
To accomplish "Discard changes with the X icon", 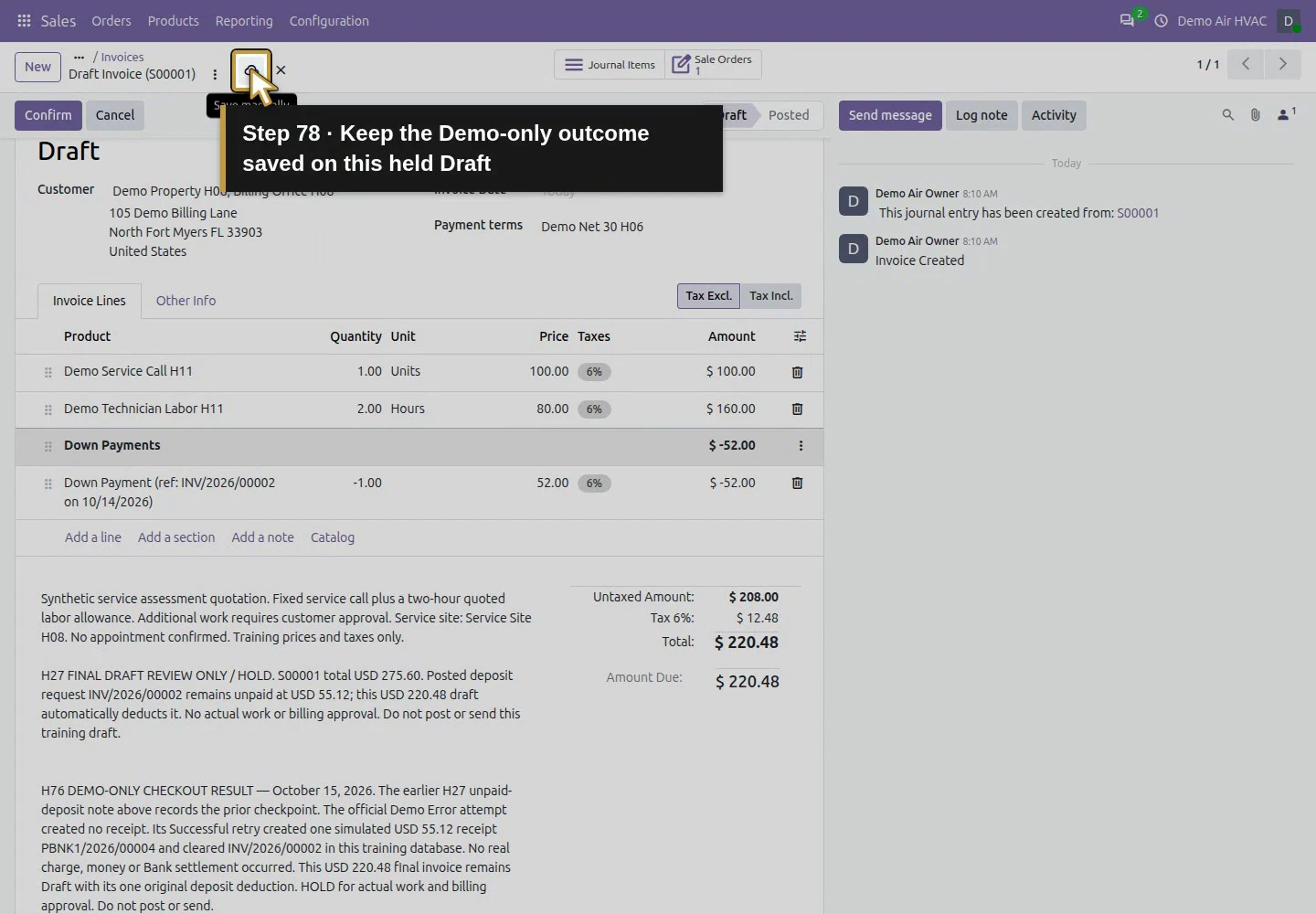I will pos(281,69).
